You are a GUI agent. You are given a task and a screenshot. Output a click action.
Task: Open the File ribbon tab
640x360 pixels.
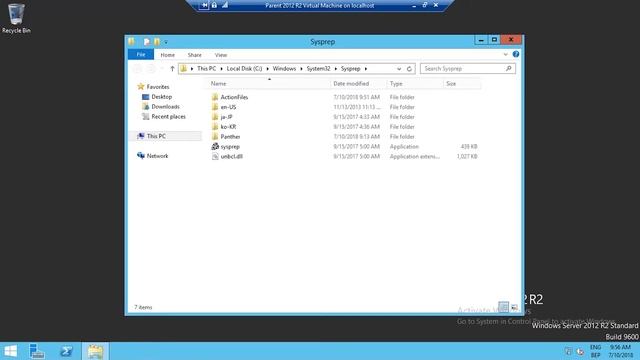(x=141, y=55)
